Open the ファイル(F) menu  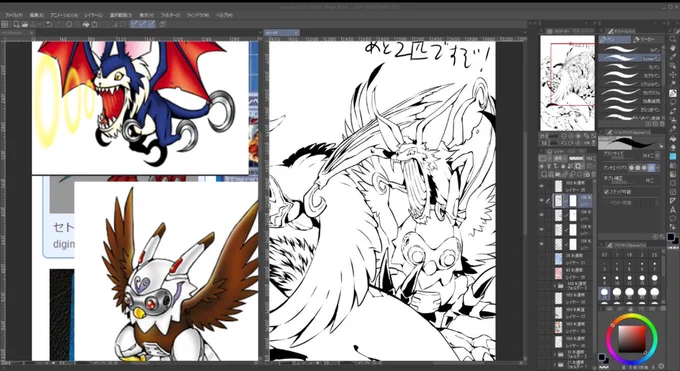[14, 16]
